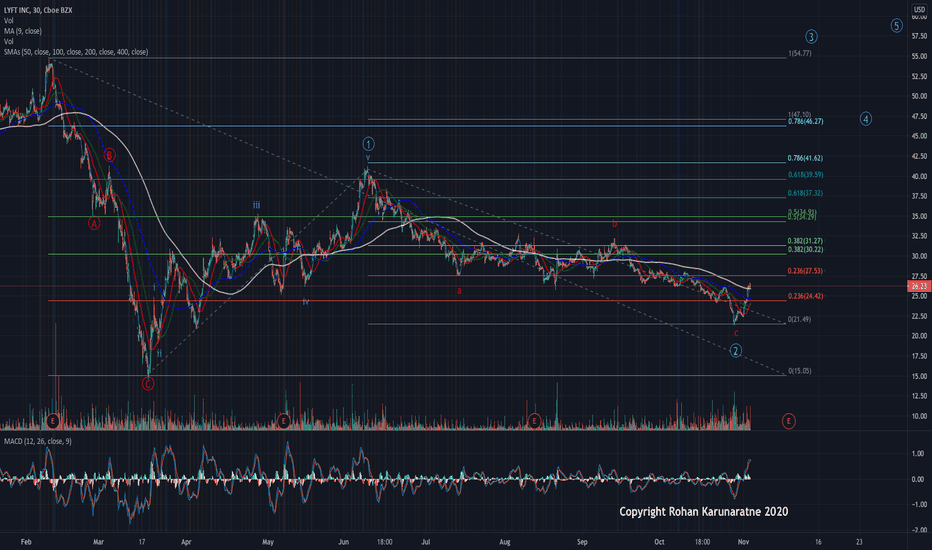Click the lowercase red c wave label
This screenshot has height=550, width=932.
(x=736, y=333)
